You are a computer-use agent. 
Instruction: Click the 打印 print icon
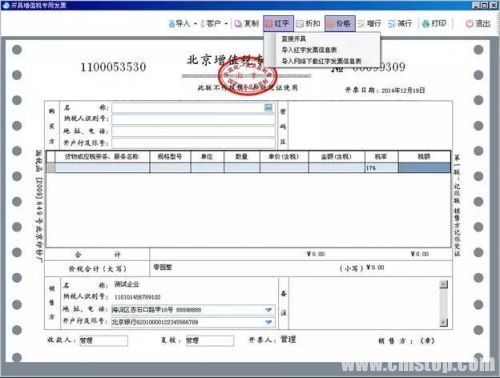tap(434, 24)
